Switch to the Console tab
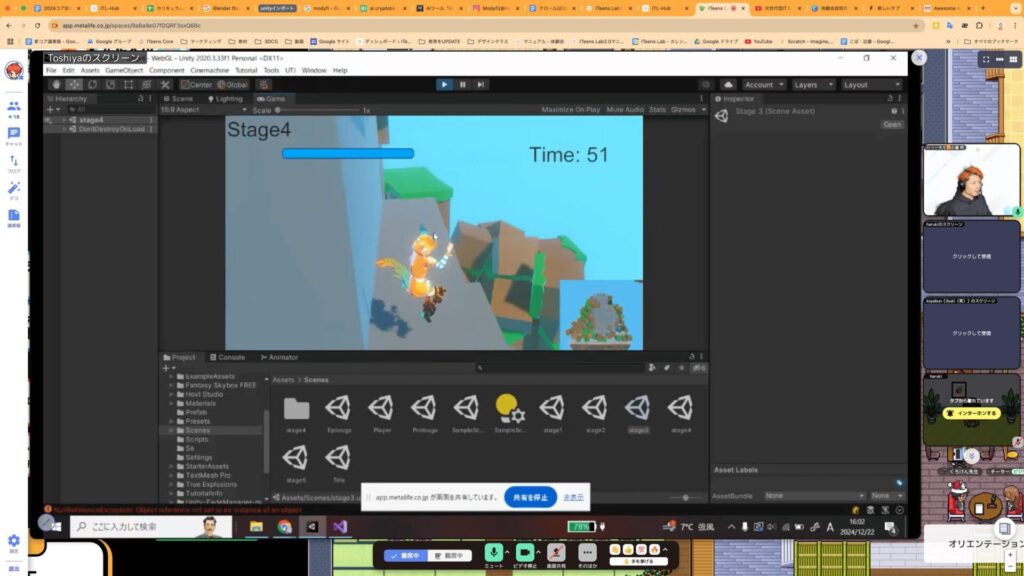This screenshot has width=1024, height=576. click(x=227, y=357)
